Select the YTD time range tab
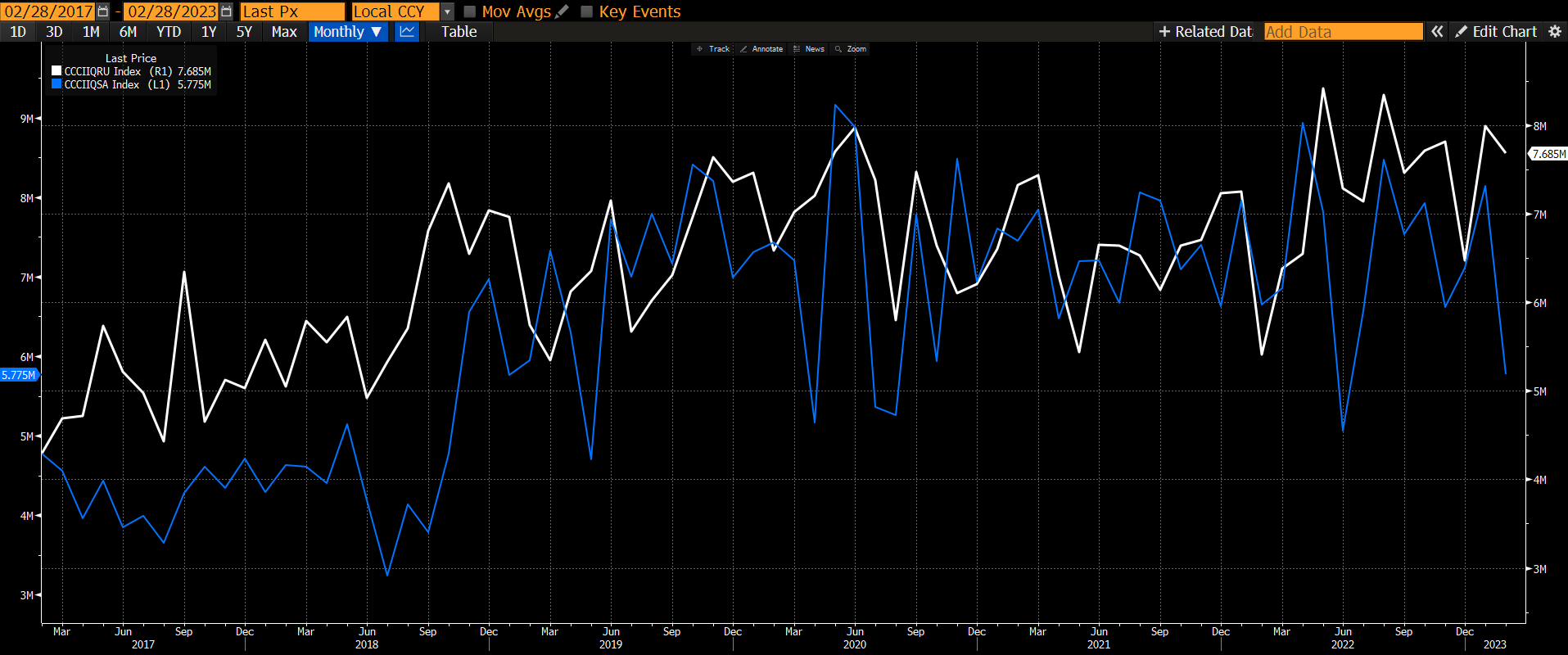This screenshot has width=1568, height=655. coord(169,32)
